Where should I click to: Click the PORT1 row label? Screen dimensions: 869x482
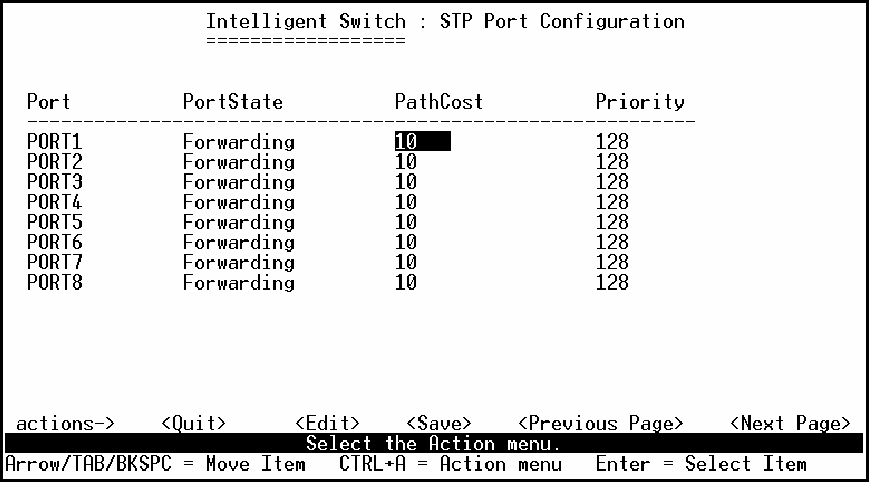[54, 142]
